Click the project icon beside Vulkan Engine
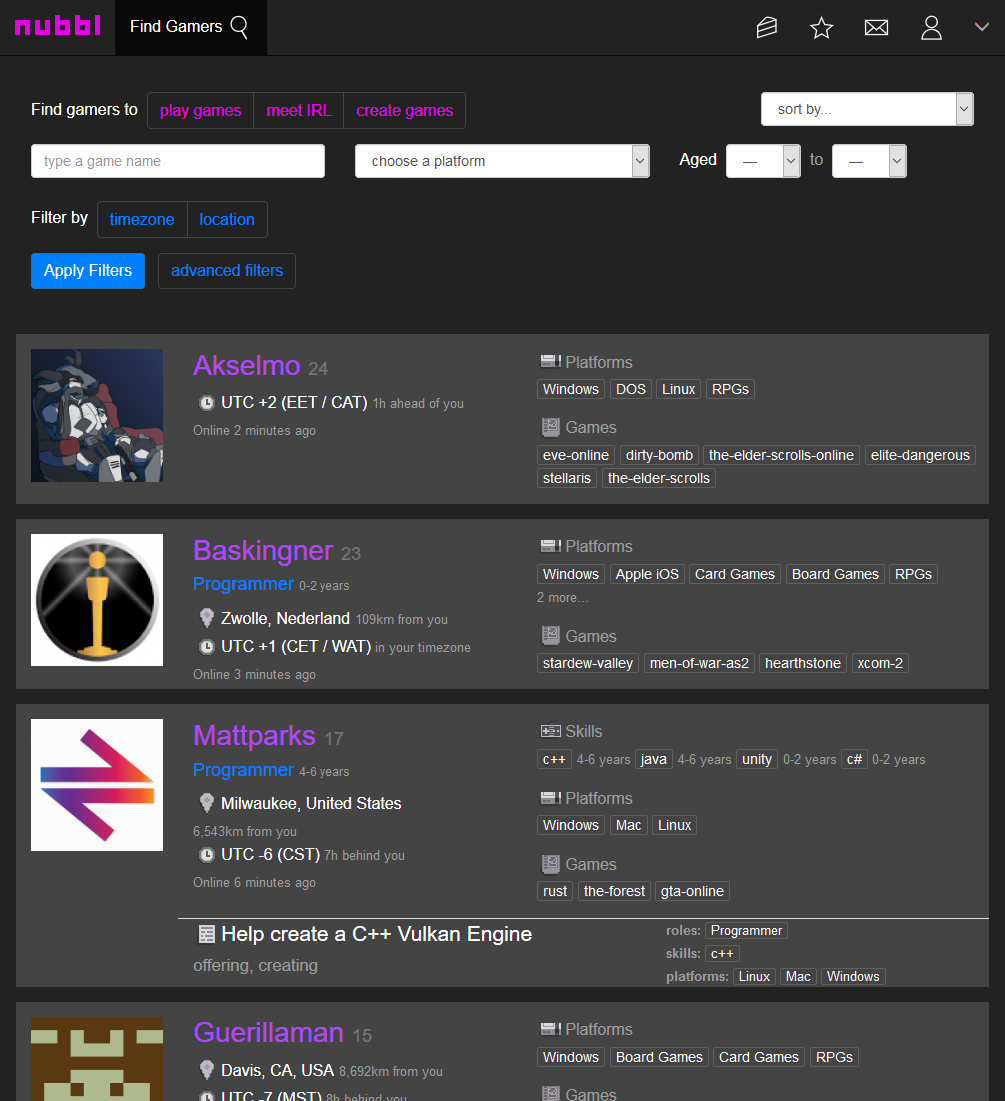 [x=206, y=934]
